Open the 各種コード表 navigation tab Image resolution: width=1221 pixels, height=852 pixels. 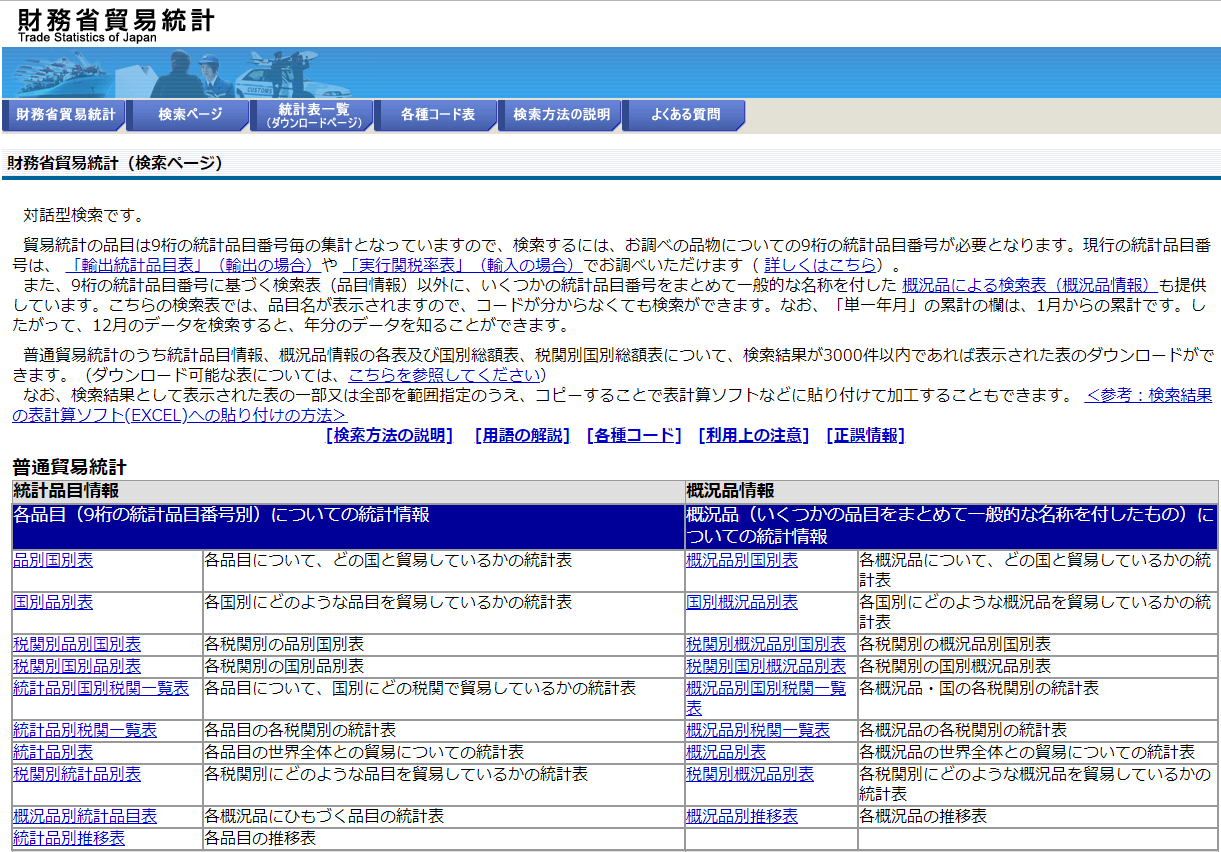(436, 115)
